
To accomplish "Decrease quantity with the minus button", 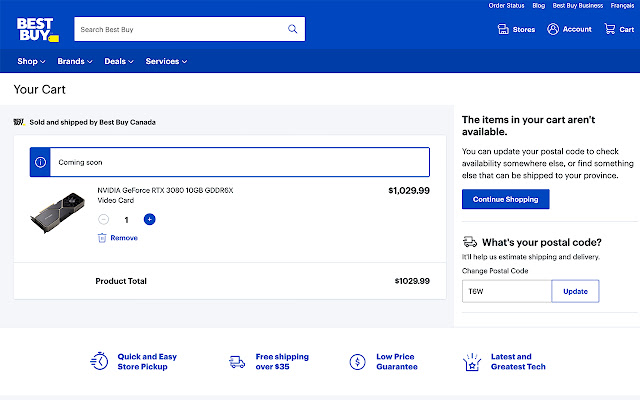I will (x=104, y=219).
